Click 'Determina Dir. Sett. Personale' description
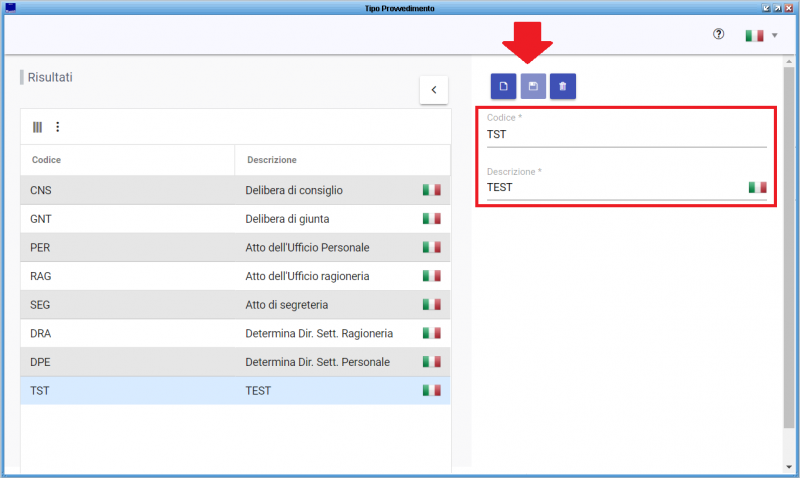The image size is (800, 478). point(317,362)
